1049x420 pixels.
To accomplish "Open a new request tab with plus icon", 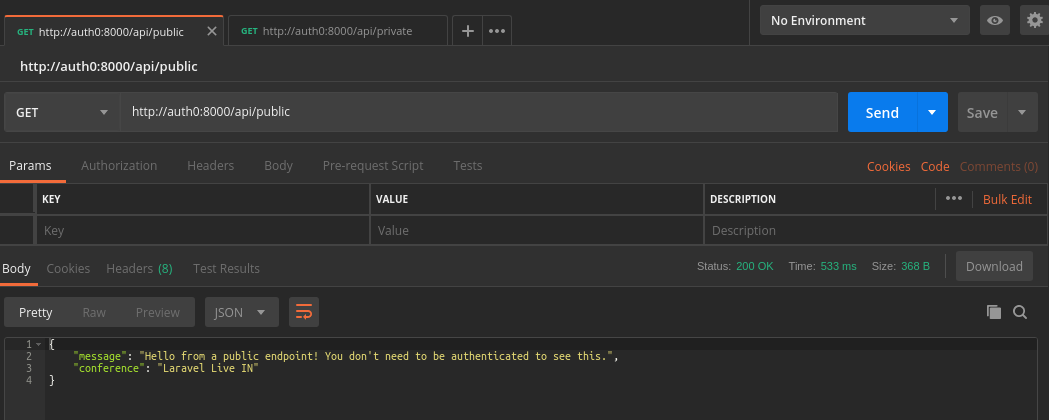I will pos(468,31).
